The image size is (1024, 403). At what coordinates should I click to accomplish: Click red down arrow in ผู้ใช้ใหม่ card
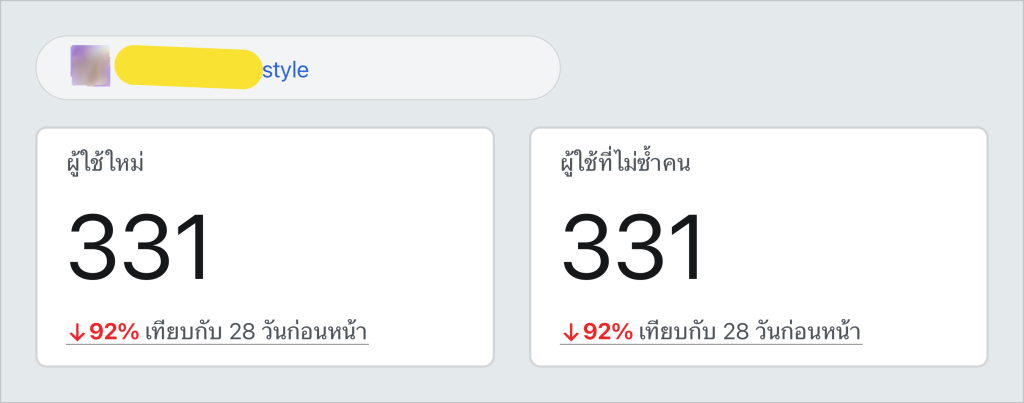pyautogui.click(x=76, y=332)
